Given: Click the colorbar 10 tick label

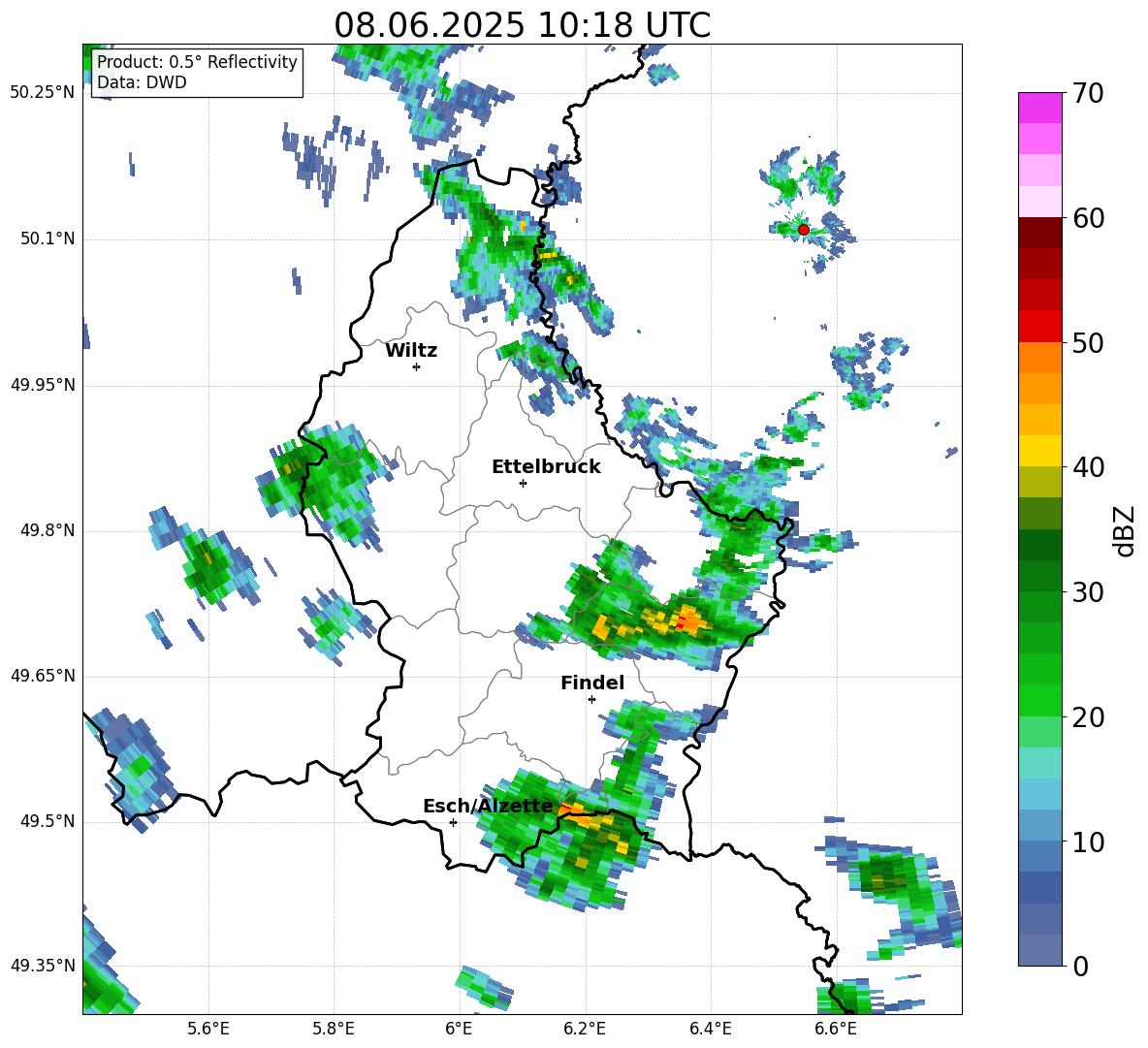Looking at the screenshot, I should pyautogui.click(x=1088, y=842).
